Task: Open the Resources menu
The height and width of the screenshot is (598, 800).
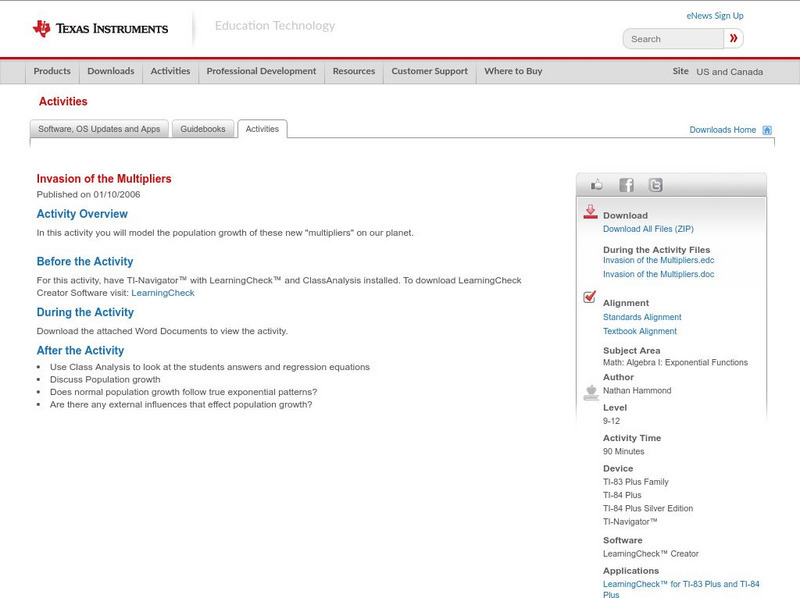Action: [354, 71]
